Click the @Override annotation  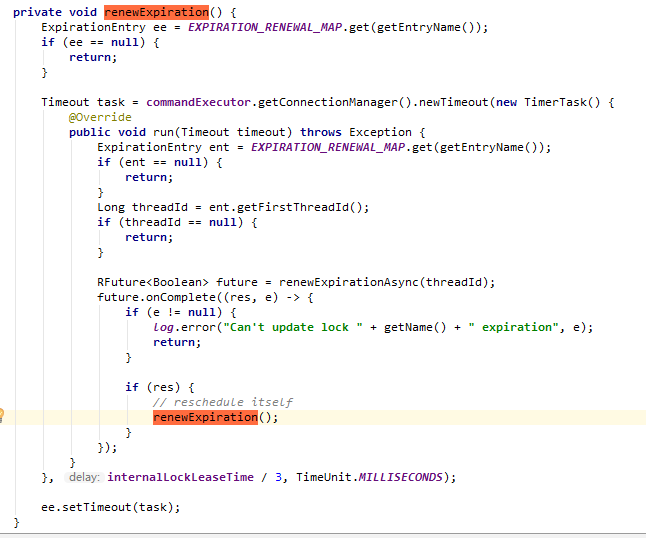point(100,117)
